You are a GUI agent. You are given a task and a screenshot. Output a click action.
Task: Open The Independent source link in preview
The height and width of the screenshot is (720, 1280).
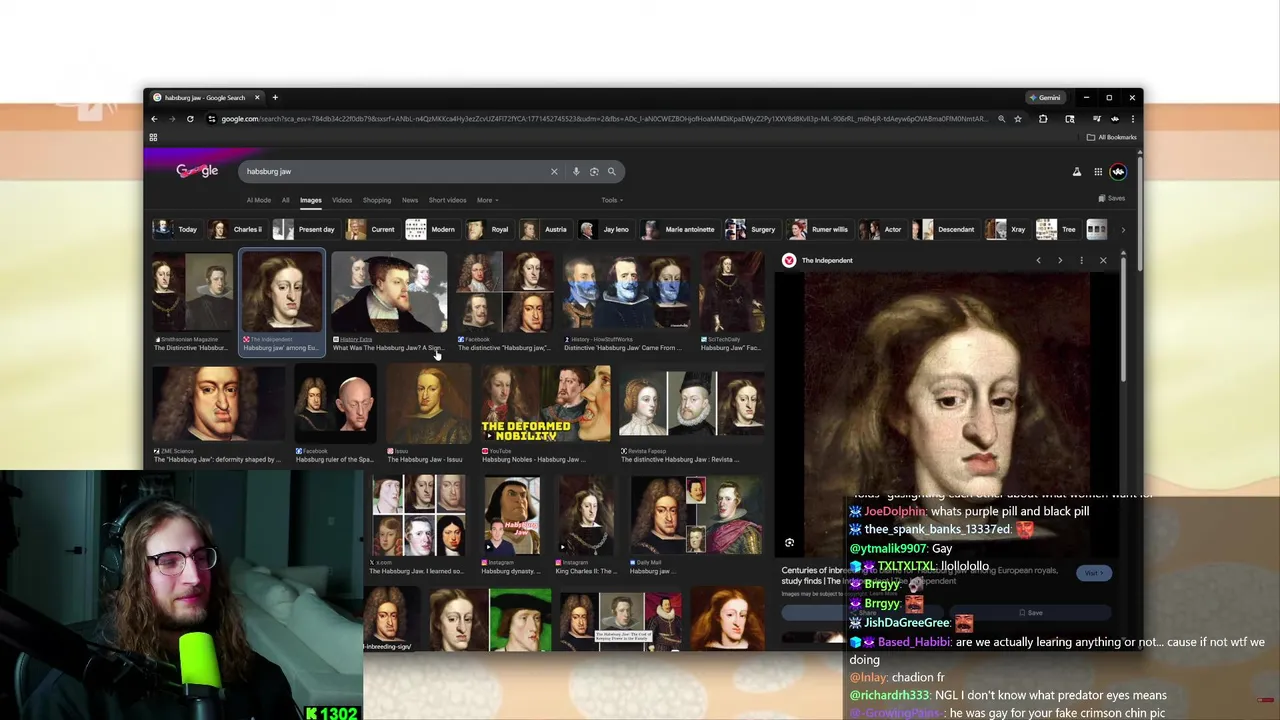click(x=818, y=260)
